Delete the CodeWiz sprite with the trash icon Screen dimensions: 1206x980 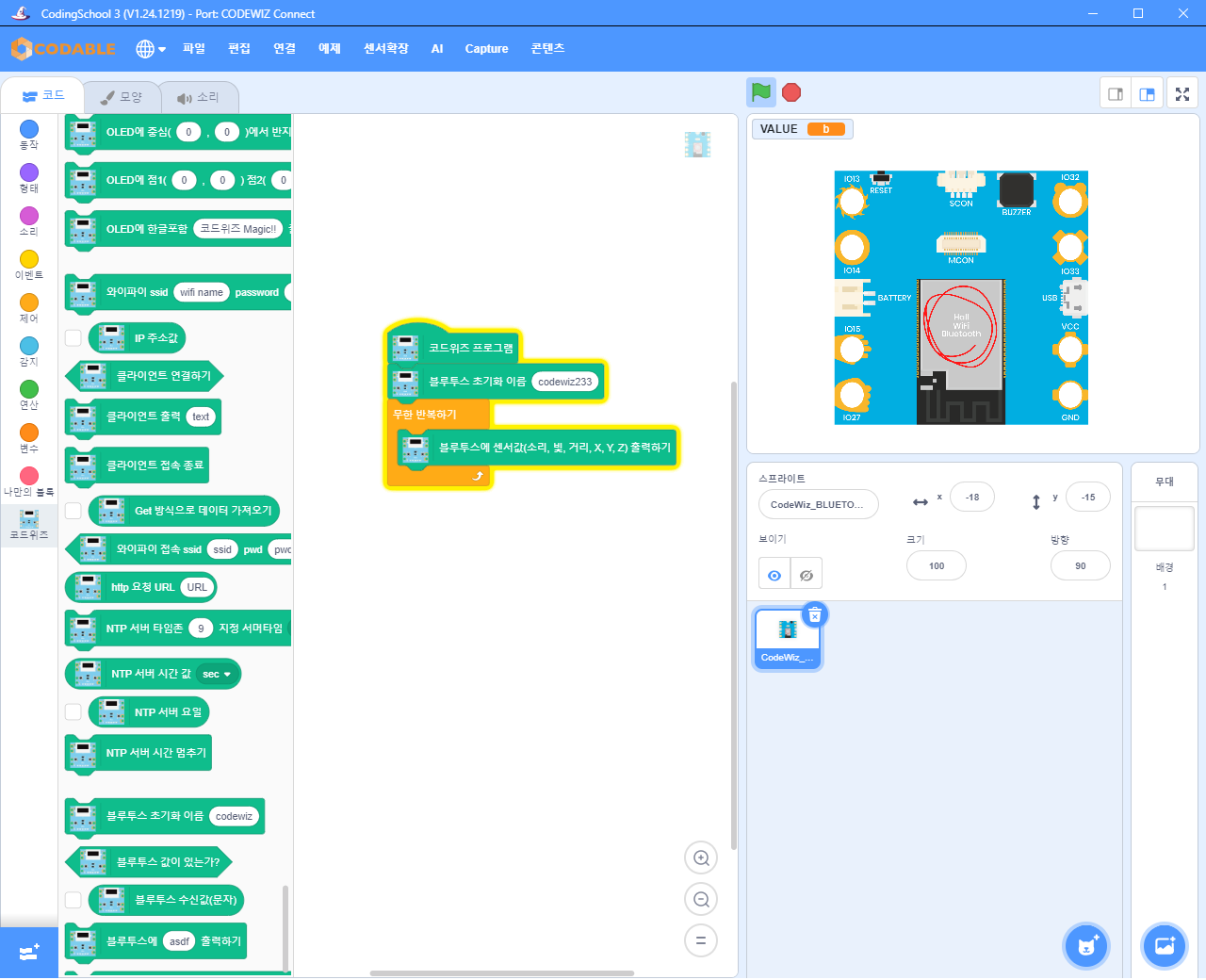(x=815, y=614)
